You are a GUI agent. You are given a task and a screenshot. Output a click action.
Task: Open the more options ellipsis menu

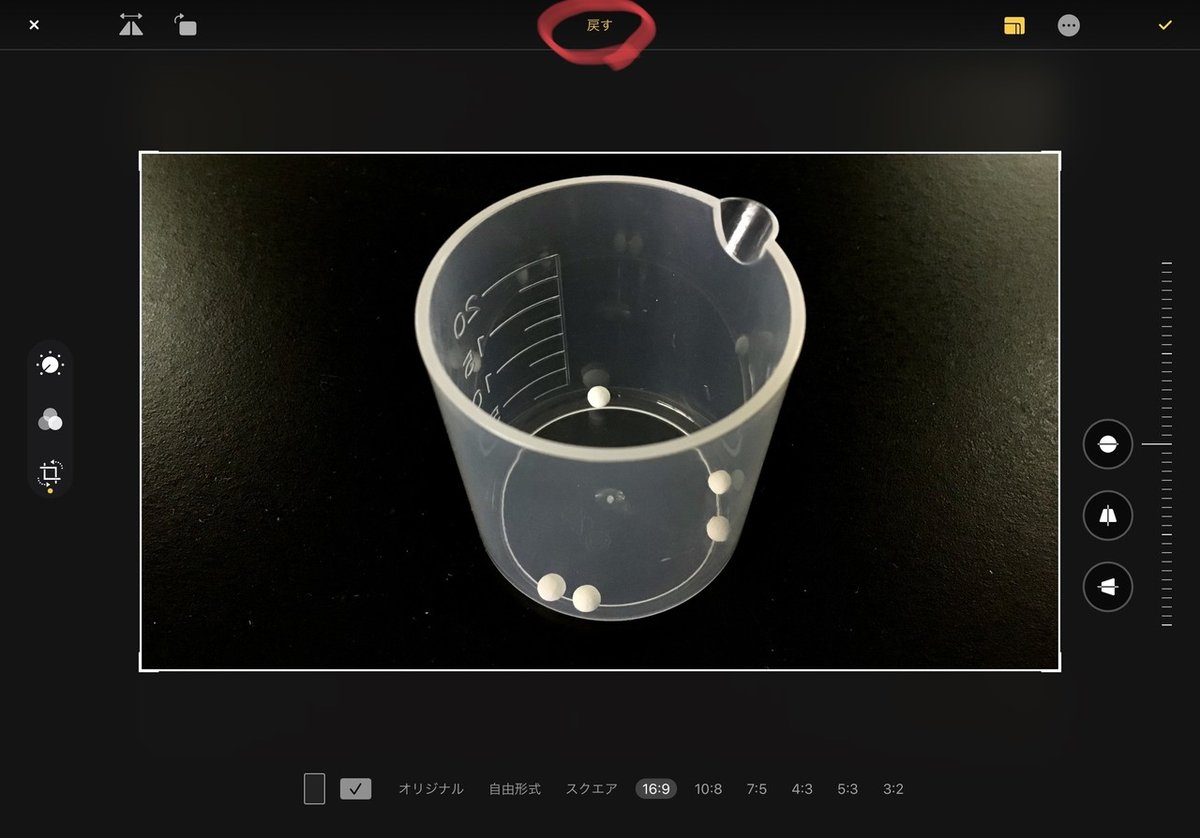tap(1069, 26)
